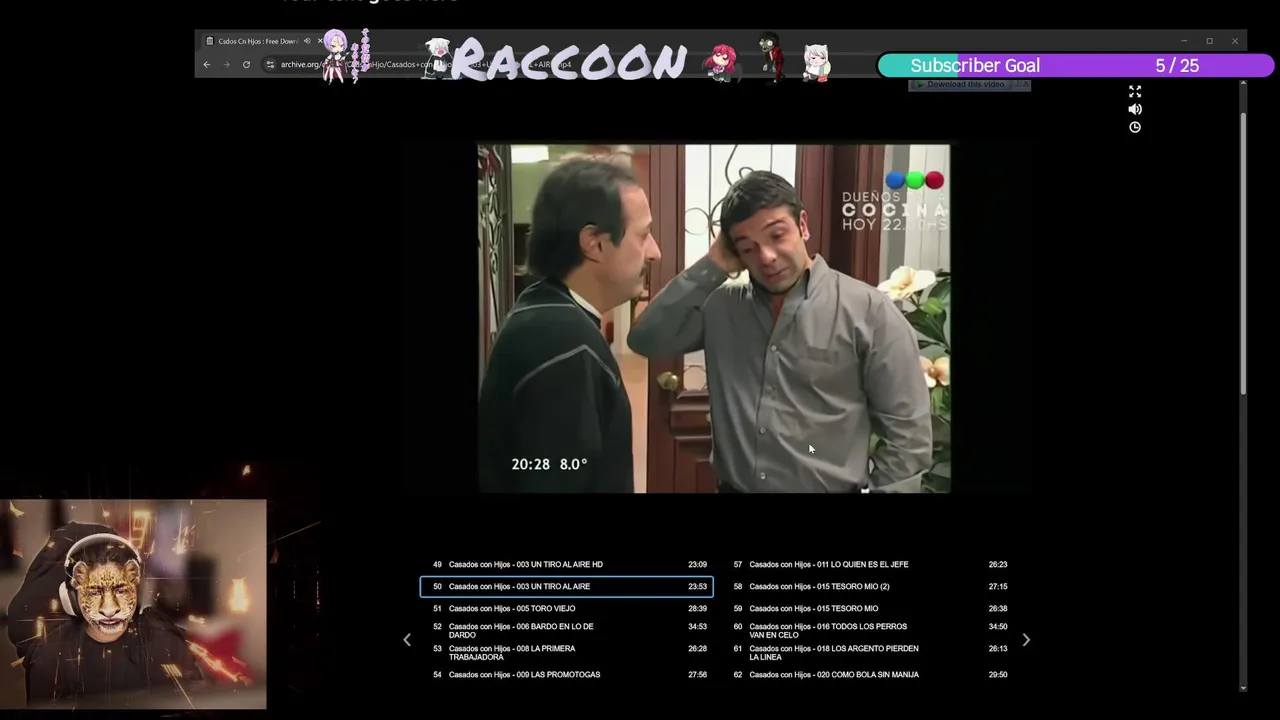
Task: Play track 59 TESORO MIO
Action: pyautogui.click(x=870, y=608)
